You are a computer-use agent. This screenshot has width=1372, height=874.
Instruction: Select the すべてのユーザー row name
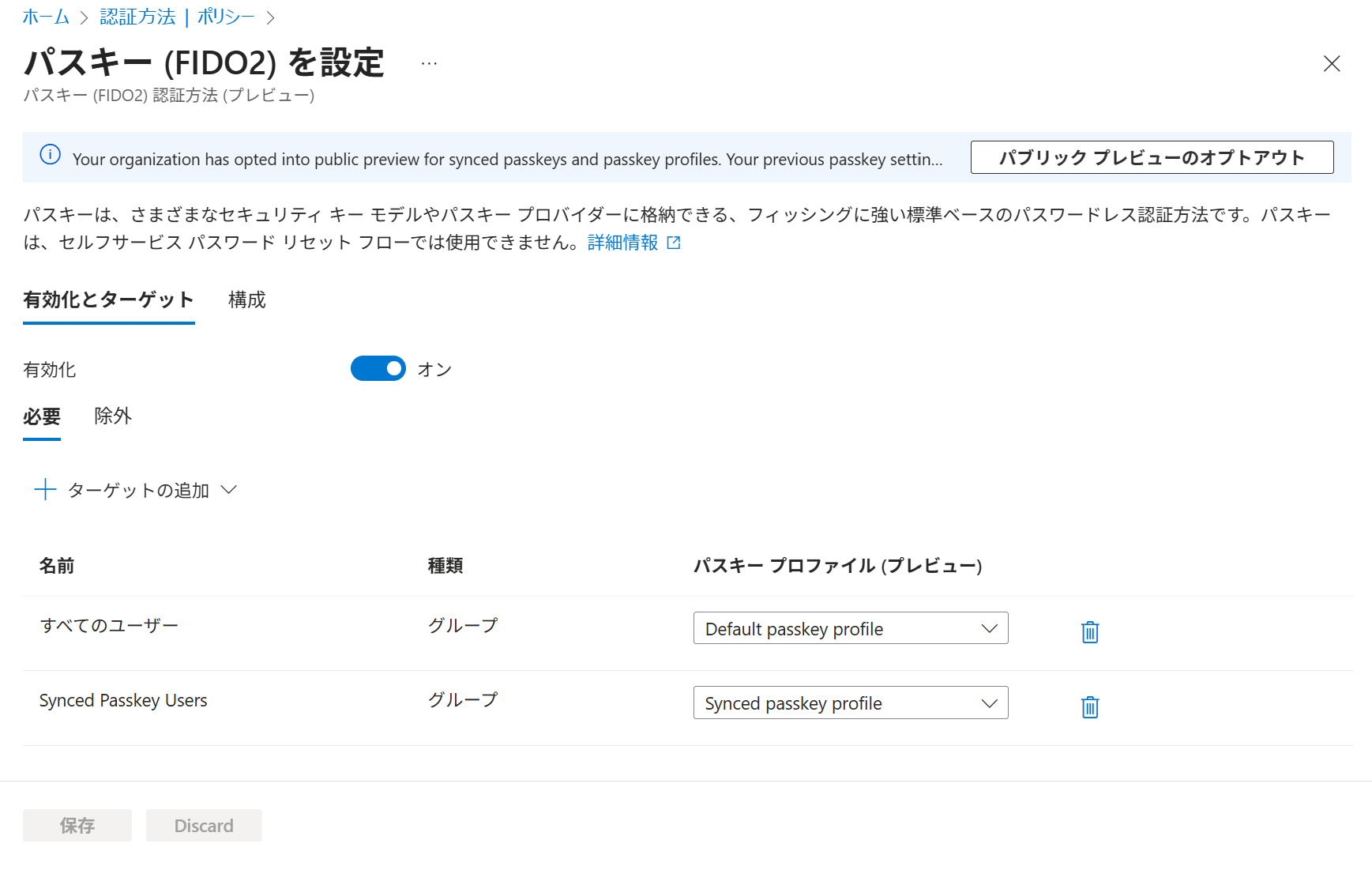[109, 625]
